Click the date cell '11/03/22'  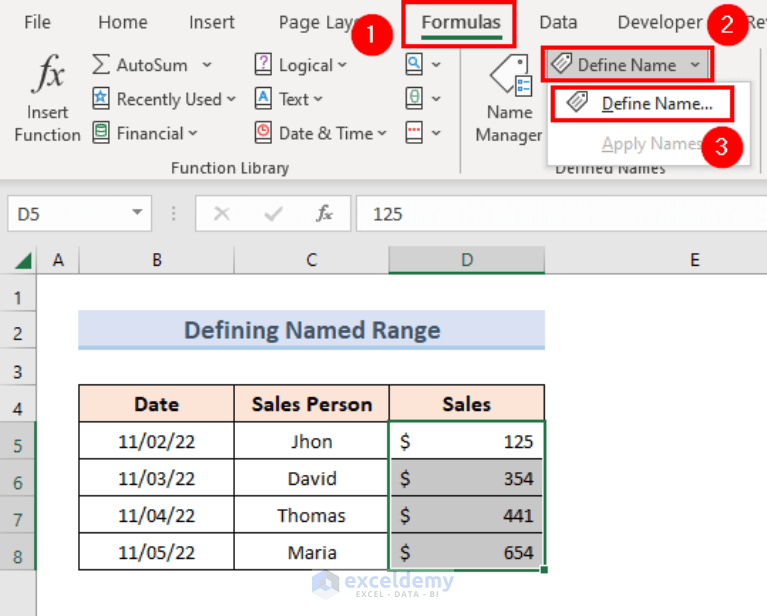pos(157,478)
